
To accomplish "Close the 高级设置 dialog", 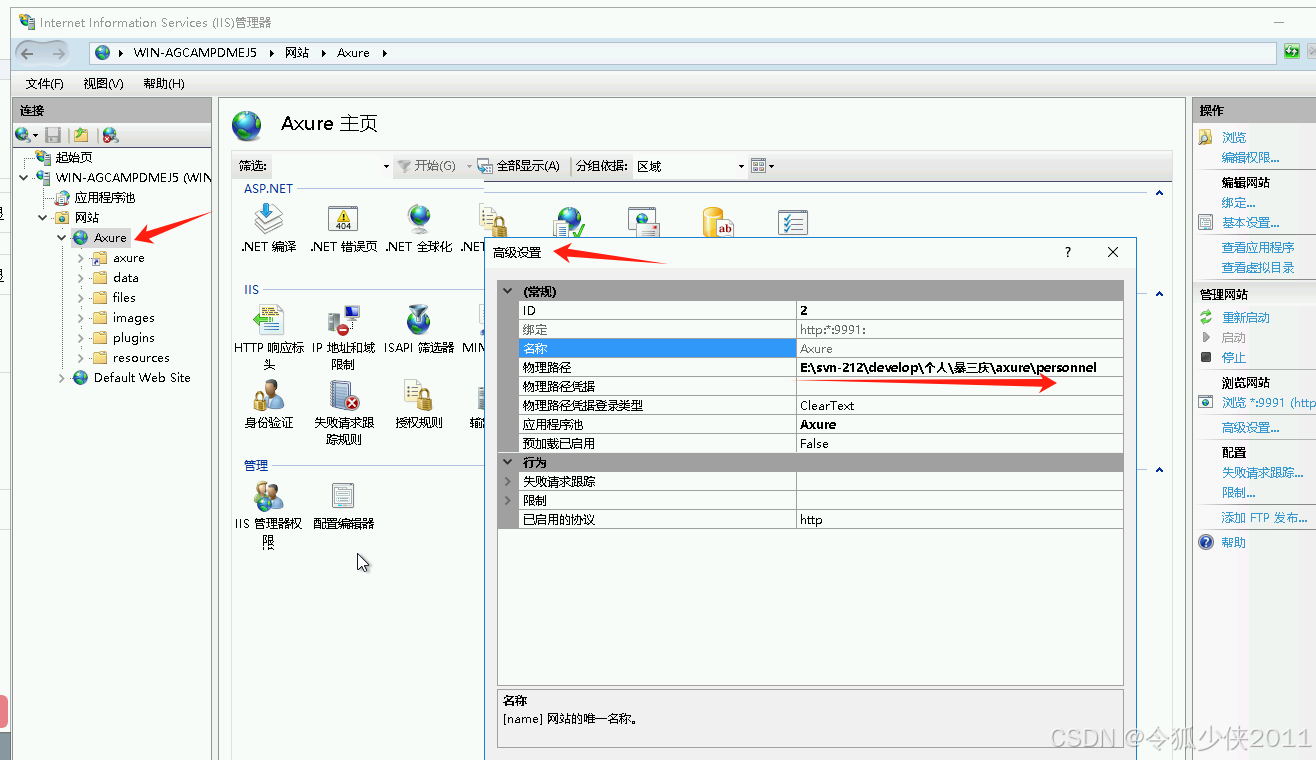I will (x=1113, y=252).
